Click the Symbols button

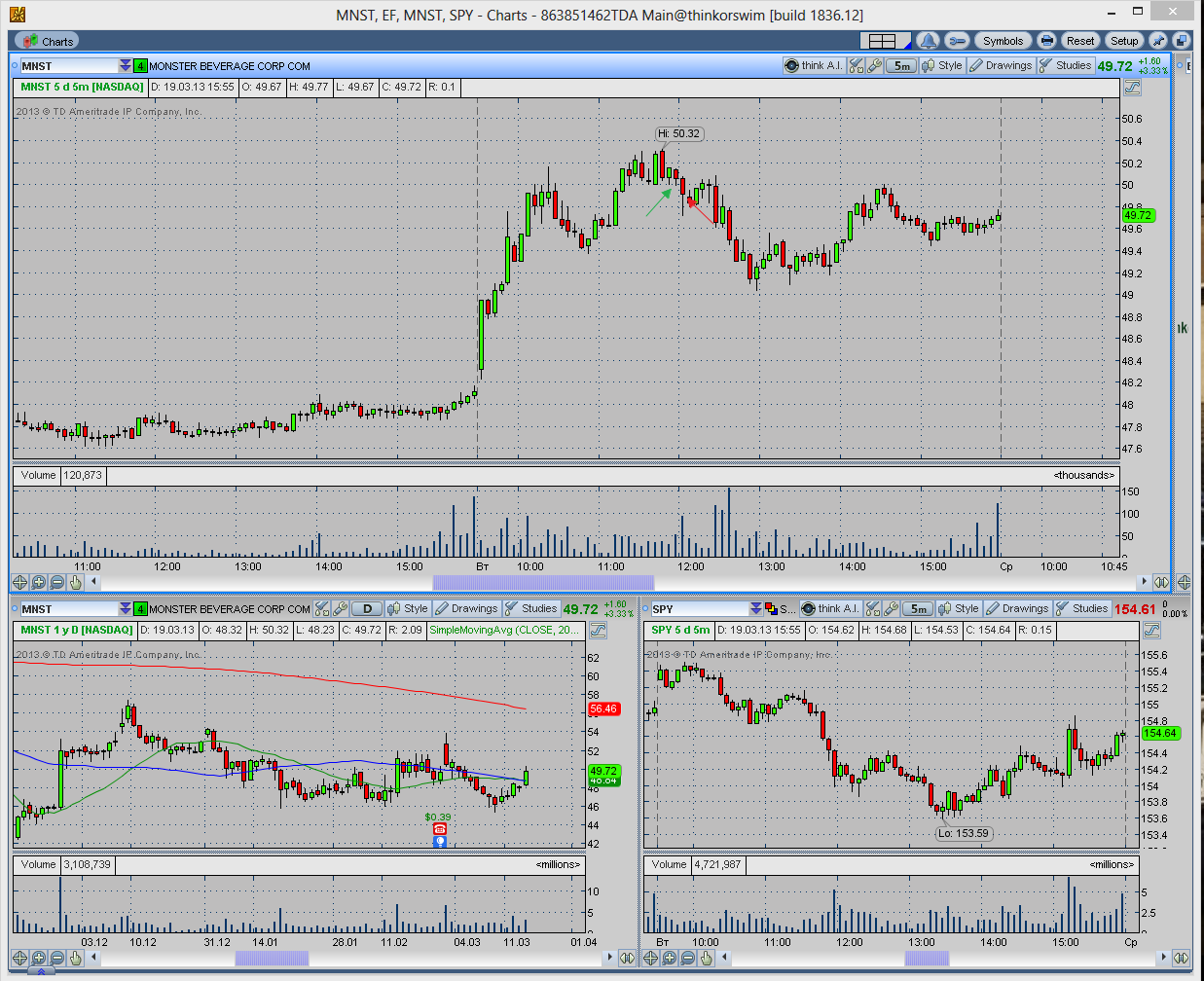pyautogui.click(x=1003, y=41)
